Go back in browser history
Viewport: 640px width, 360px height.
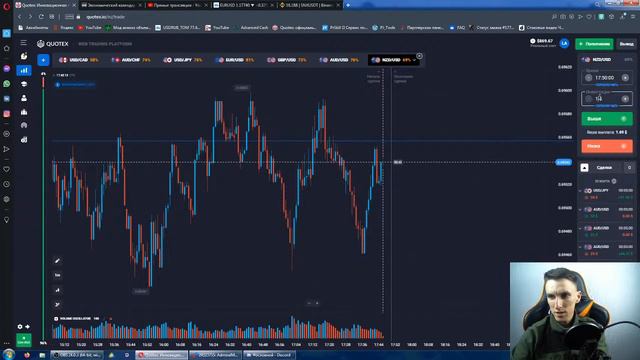coord(19,17)
